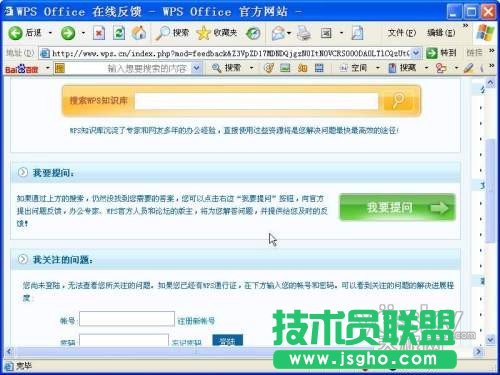The height and width of the screenshot is (375, 500).
Task: Collapse the 我要提问 section arrow
Action: pos(23,172)
